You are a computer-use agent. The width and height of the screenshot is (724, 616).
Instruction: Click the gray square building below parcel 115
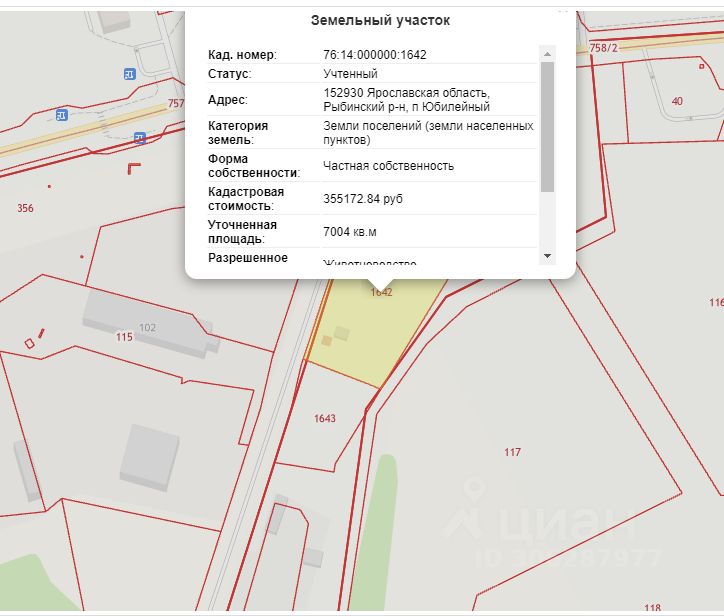pyautogui.click(x=150, y=457)
